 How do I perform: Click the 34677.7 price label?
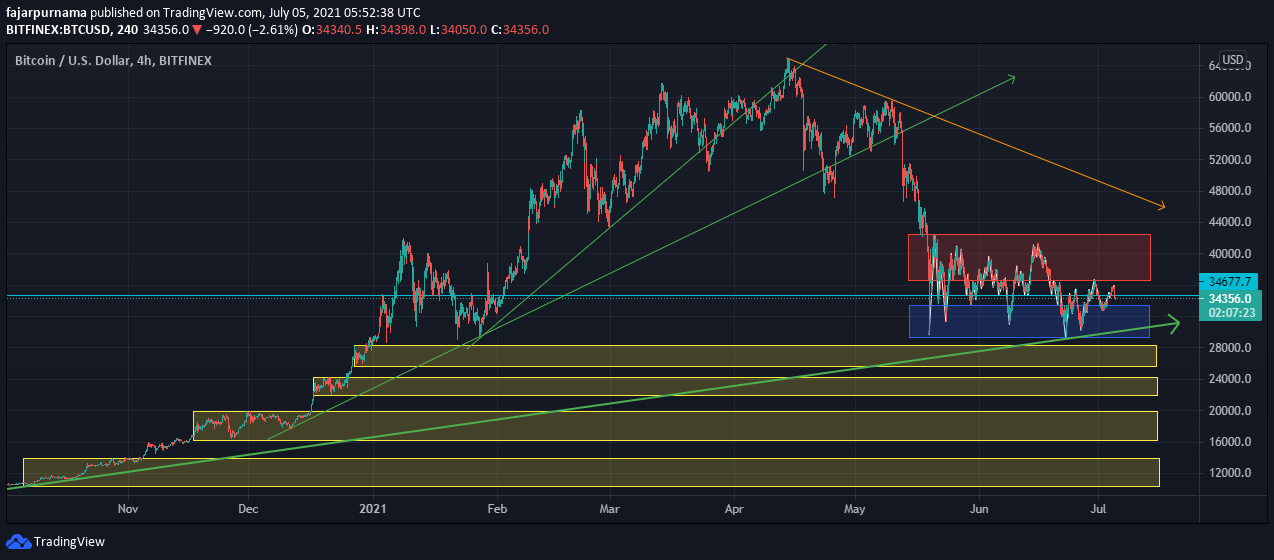tap(1230, 282)
